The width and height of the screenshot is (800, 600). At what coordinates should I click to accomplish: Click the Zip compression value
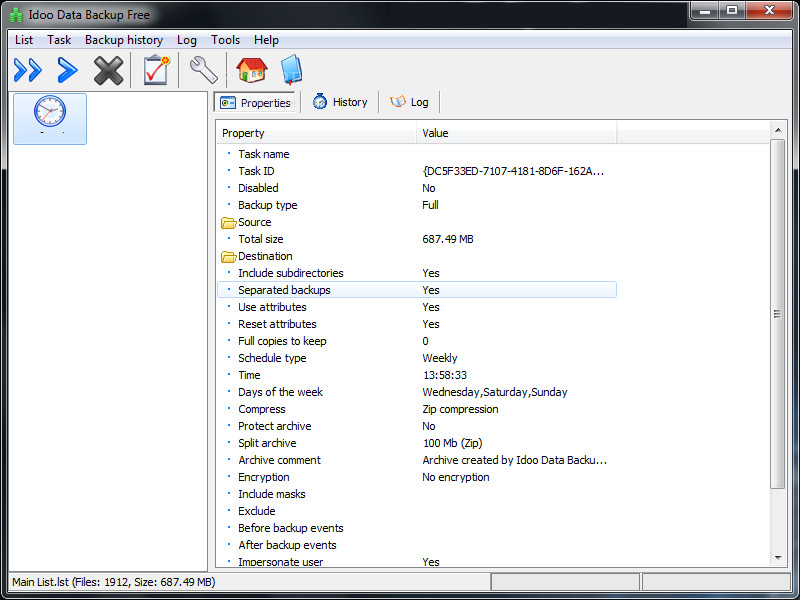point(460,409)
